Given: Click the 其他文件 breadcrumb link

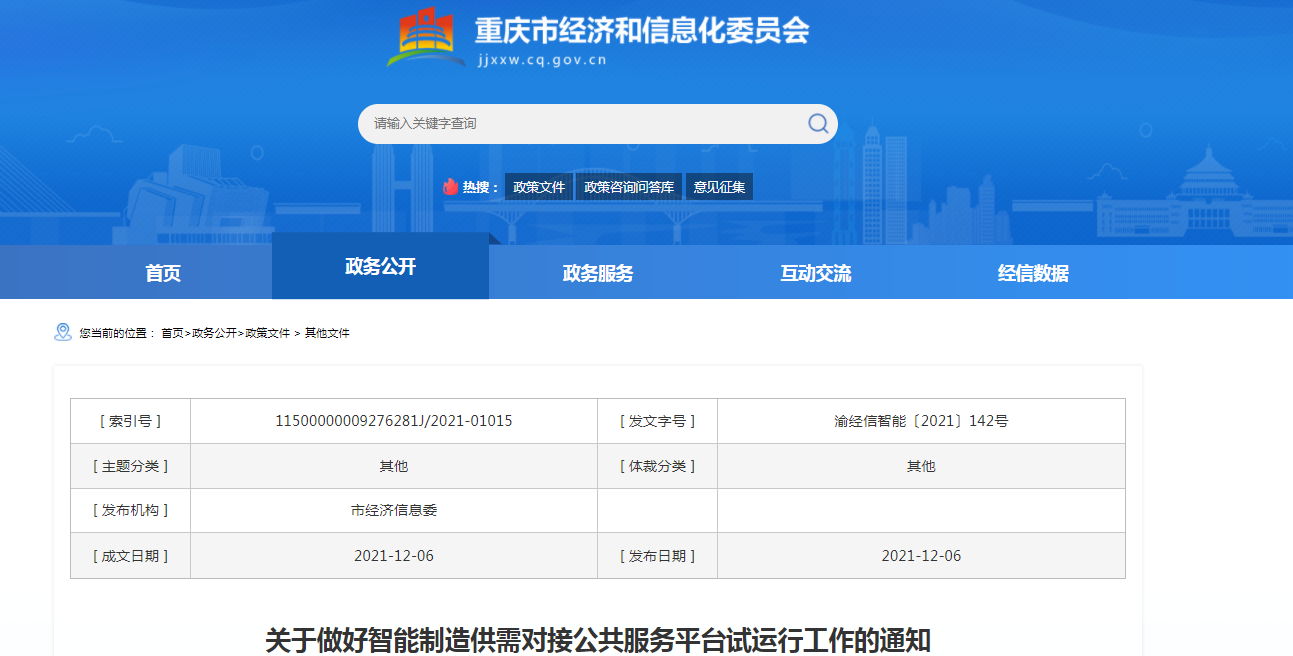Looking at the screenshot, I should coord(327,333).
